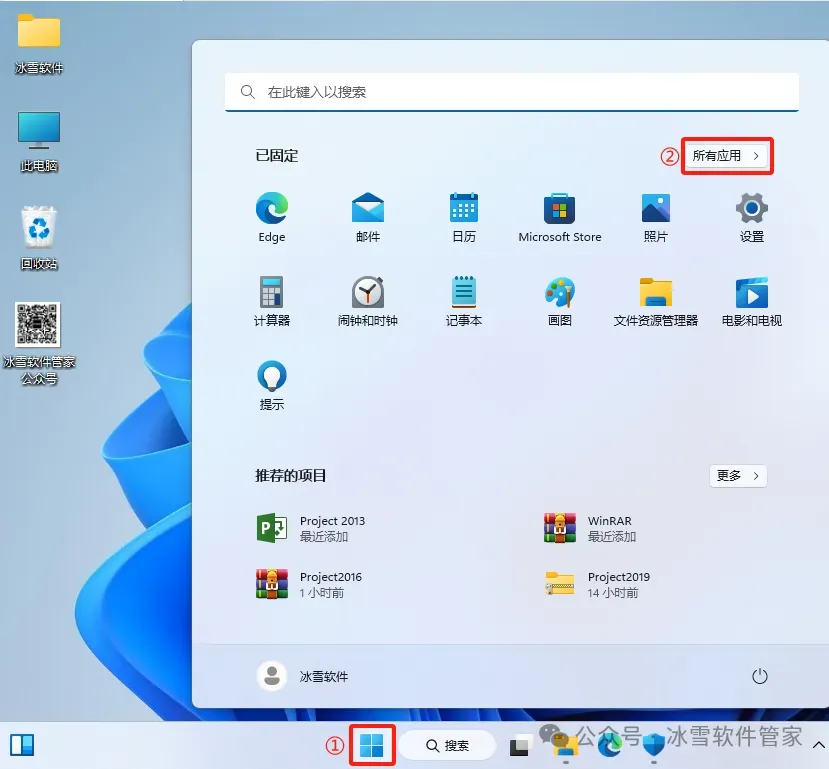The image size is (829, 769).
Task: Select 冰雪软件 folder on desktop
Action: [x=39, y=44]
